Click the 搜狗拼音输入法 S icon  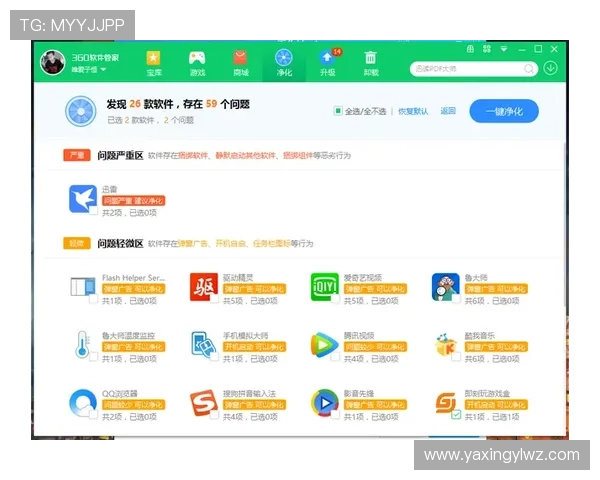tap(204, 403)
